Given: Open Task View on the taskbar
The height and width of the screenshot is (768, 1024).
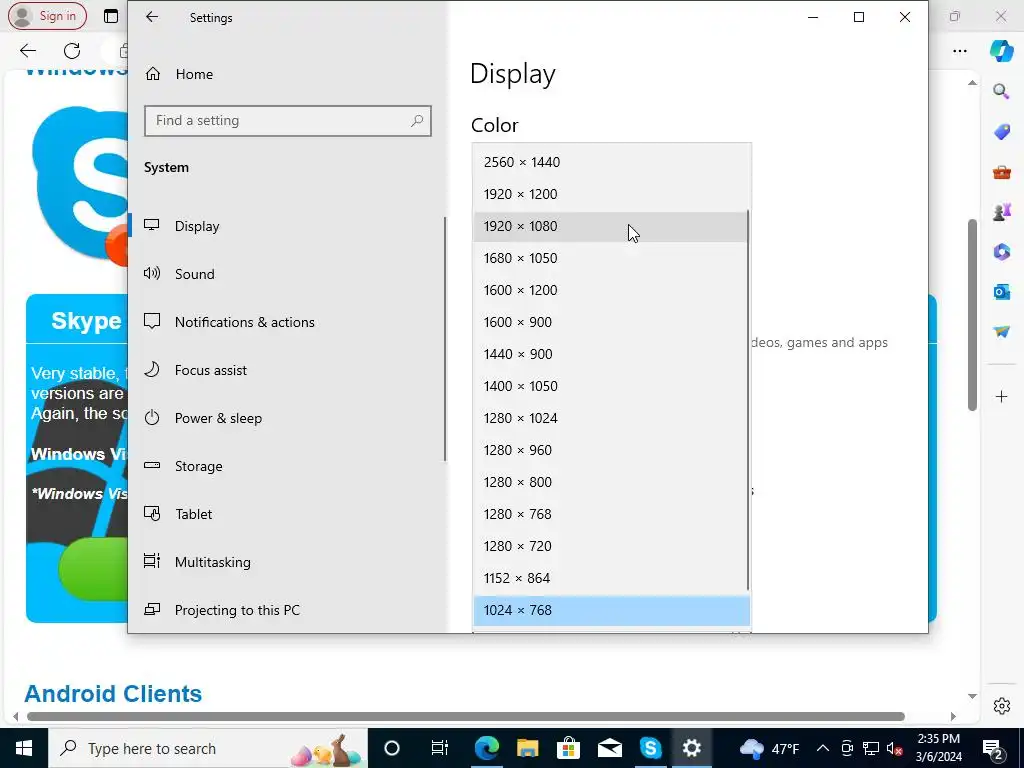Looking at the screenshot, I should [440, 748].
